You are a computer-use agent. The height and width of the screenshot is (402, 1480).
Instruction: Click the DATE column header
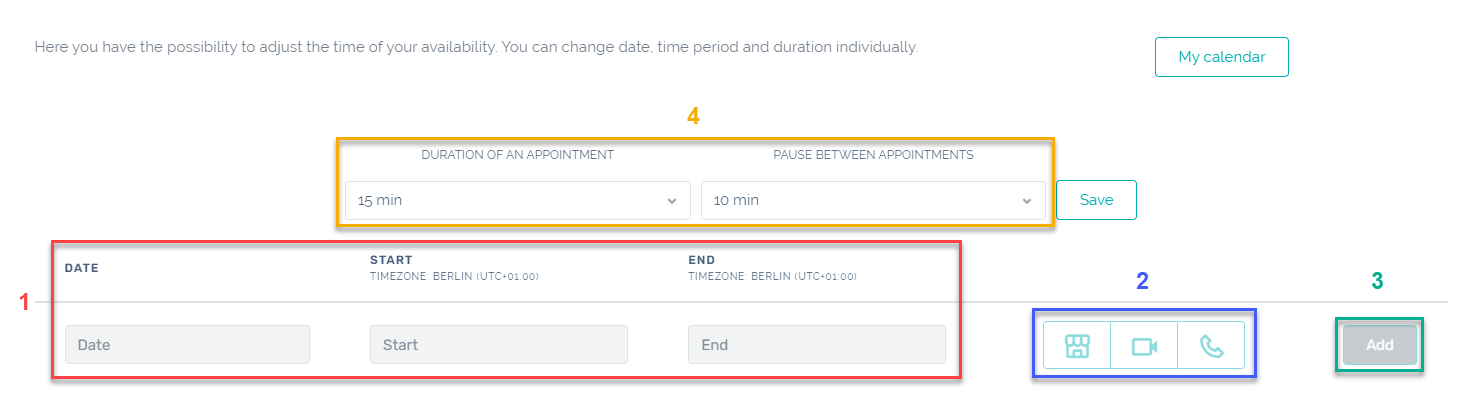[x=82, y=268]
